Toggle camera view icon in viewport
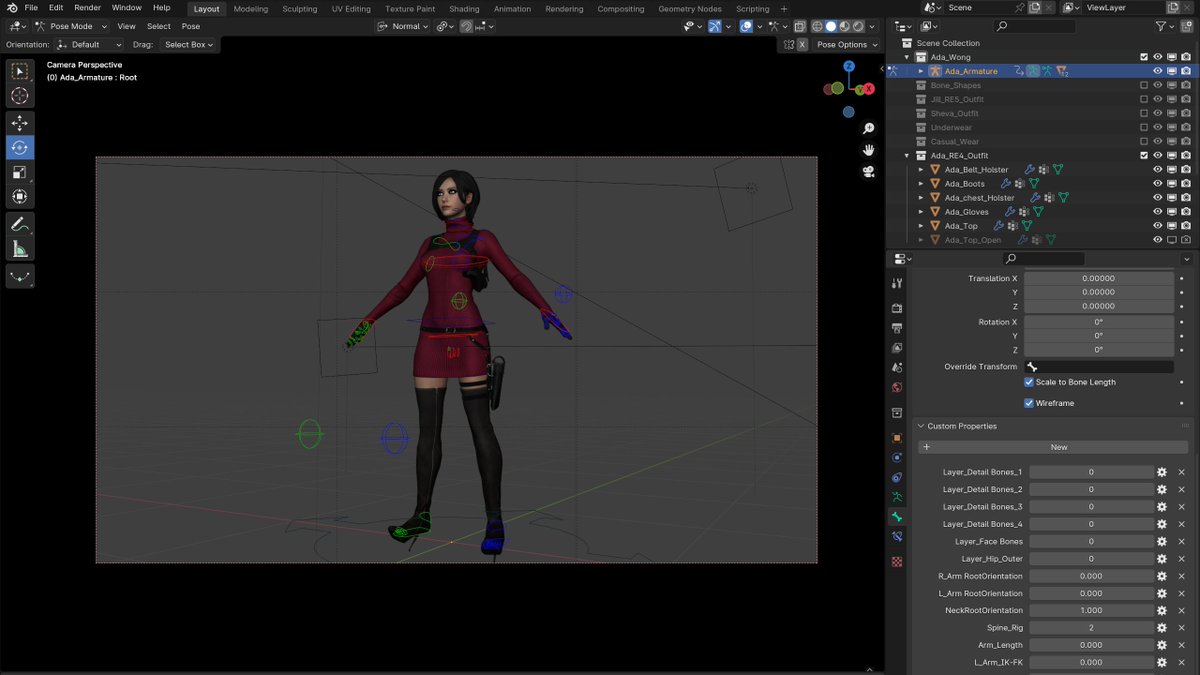 coord(869,171)
